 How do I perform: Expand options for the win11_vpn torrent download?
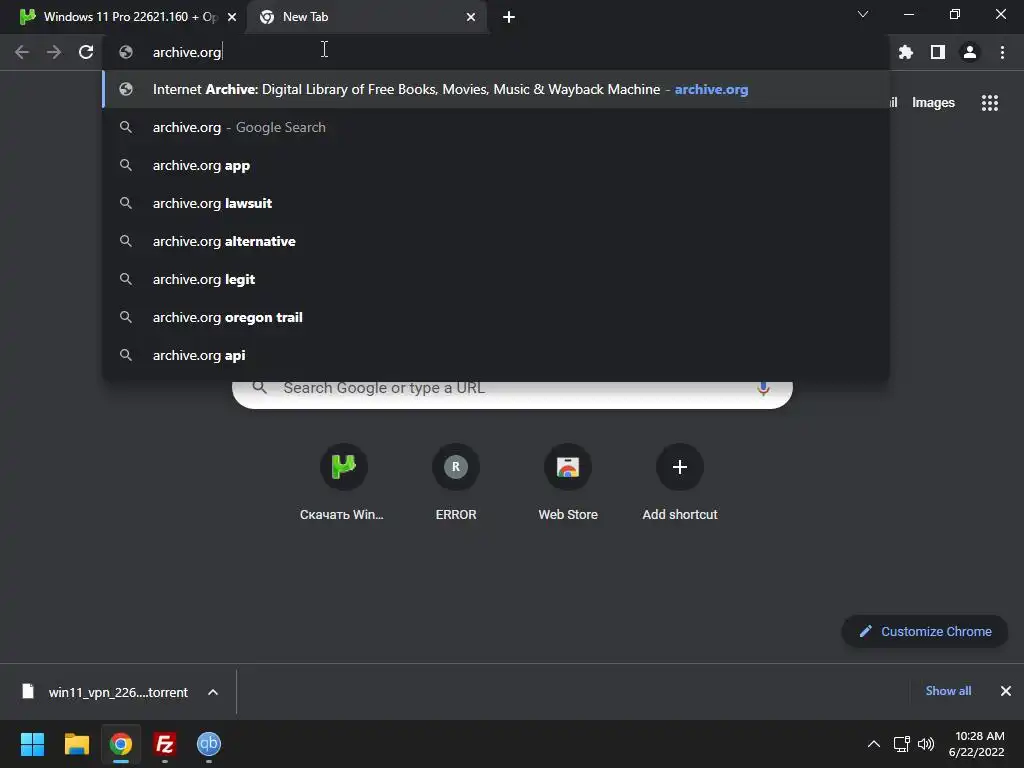[x=213, y=692]
